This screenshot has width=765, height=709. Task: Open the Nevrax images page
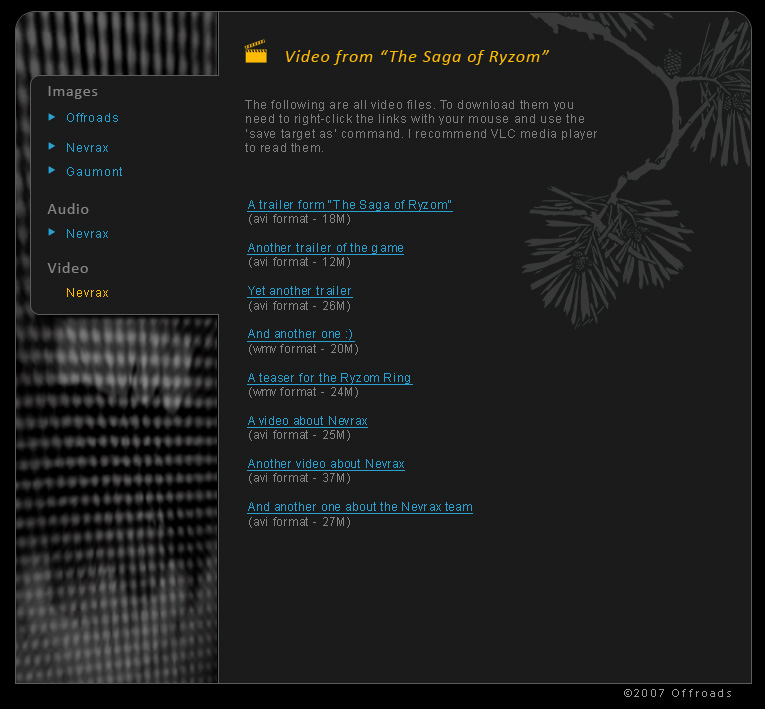point(87,147)
